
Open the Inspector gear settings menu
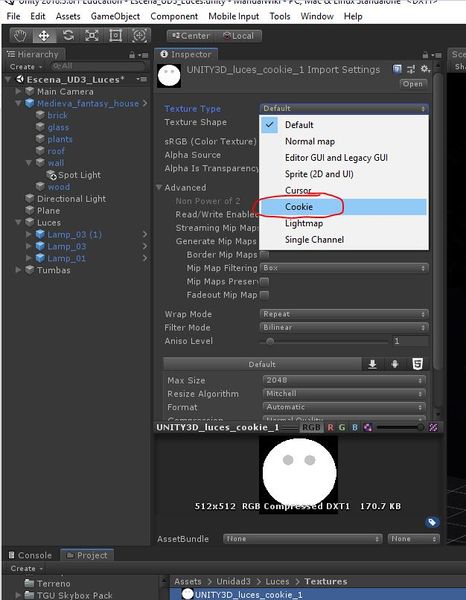click(x=425, y=69)
